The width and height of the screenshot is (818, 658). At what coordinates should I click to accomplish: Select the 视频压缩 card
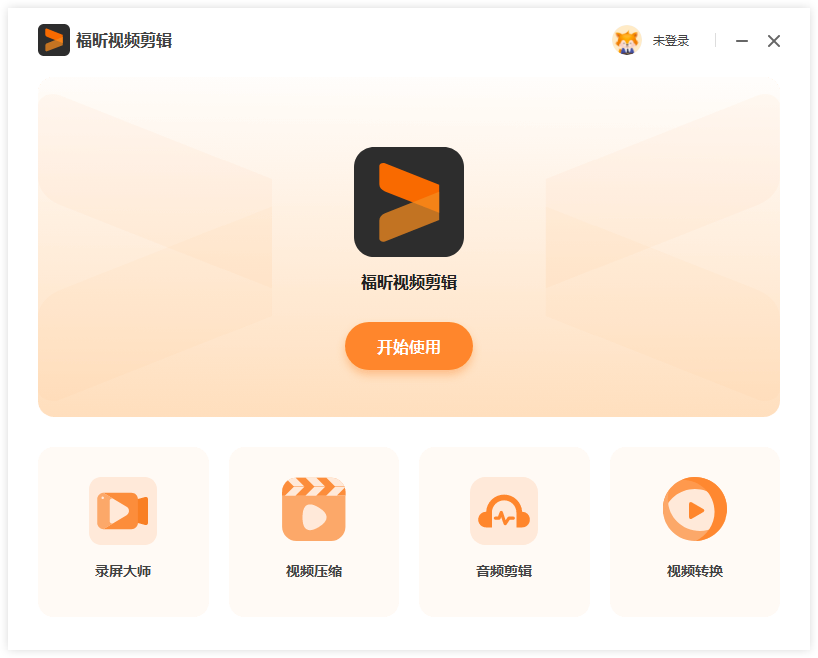coord(314,531)
